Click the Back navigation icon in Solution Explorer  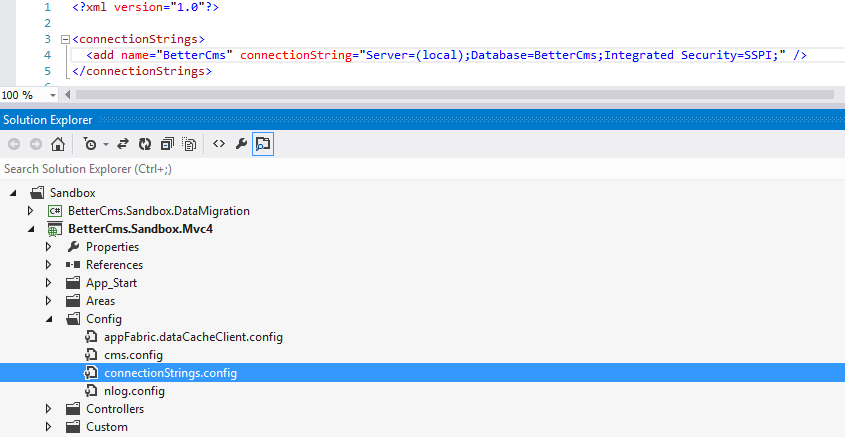coord(14,144)
